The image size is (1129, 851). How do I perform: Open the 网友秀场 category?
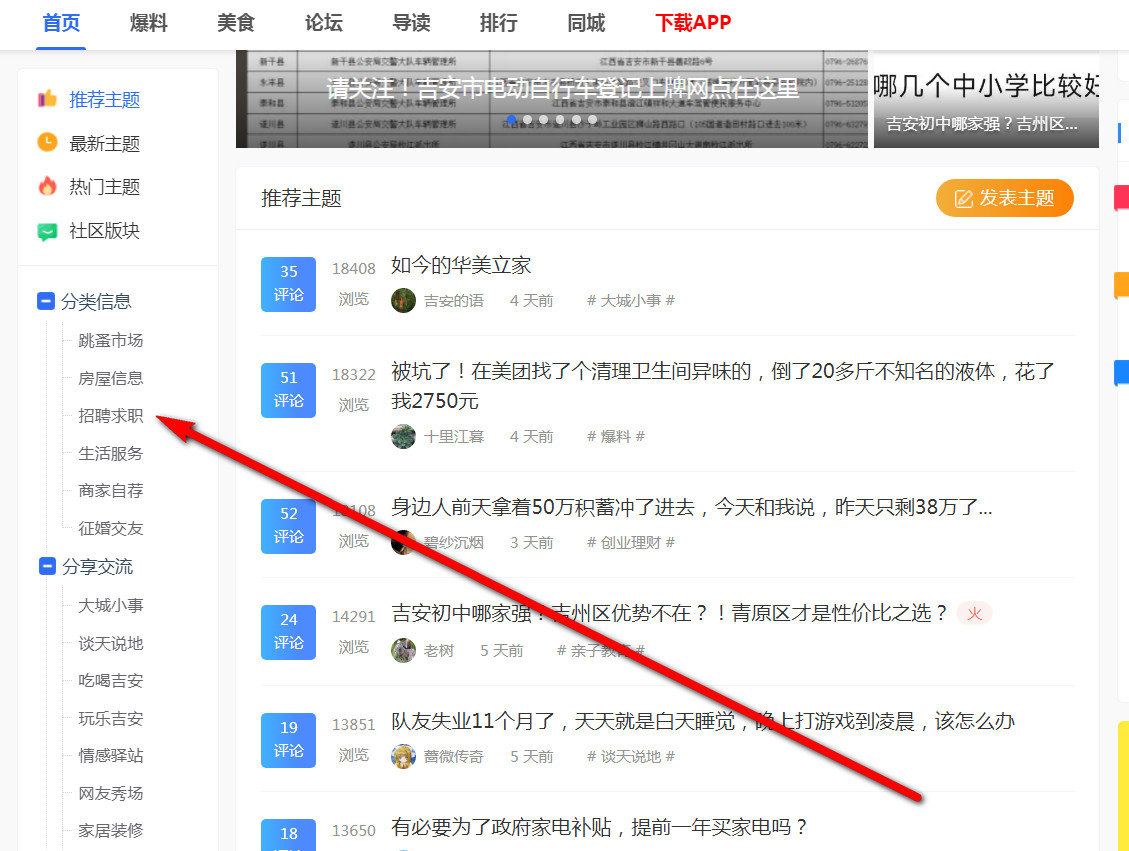[111, 793]
